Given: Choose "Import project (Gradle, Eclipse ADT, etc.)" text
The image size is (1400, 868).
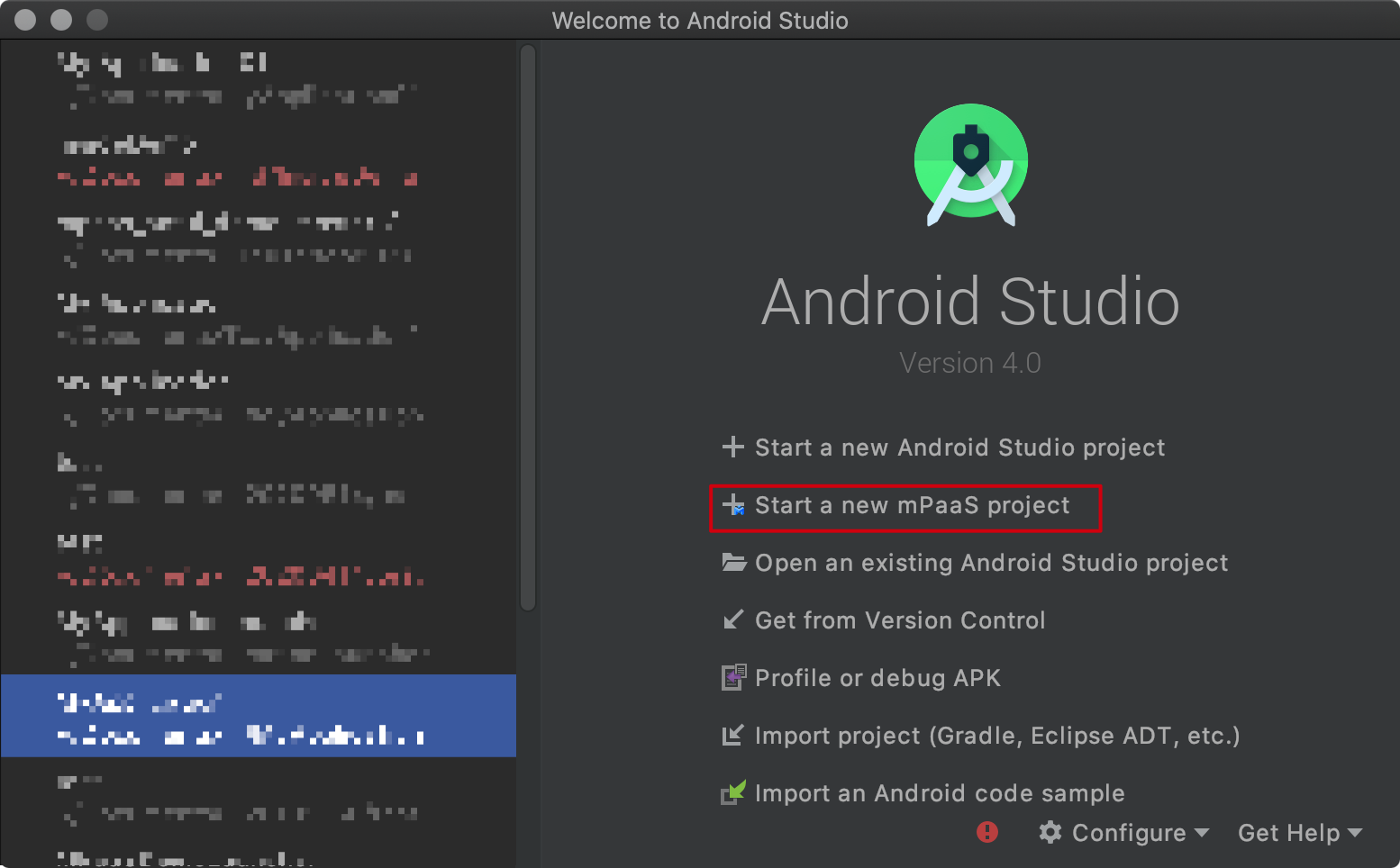Looking at the screenshot, I should coord(996,736).
